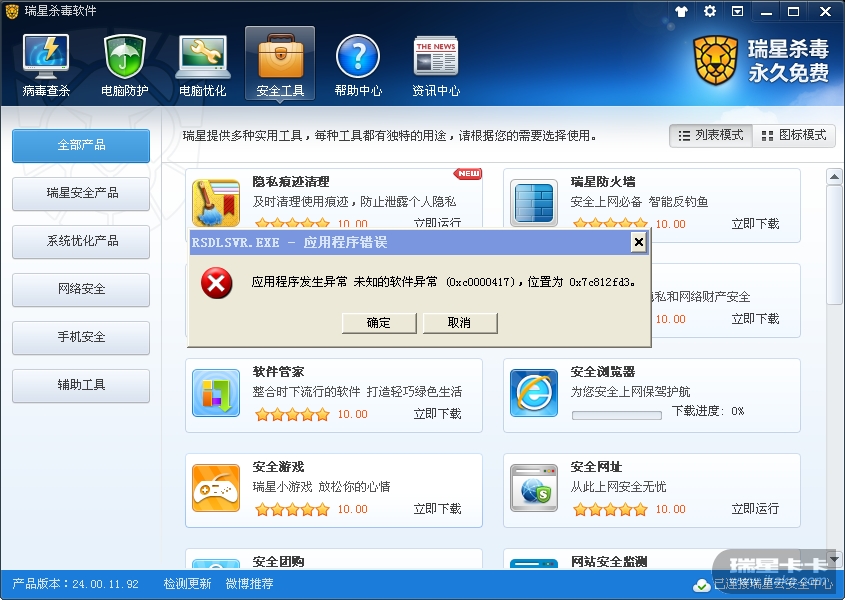Click 立即下载 for 瑞星防火墙
Screen dimensions: 845x600
tap(755, 224)
